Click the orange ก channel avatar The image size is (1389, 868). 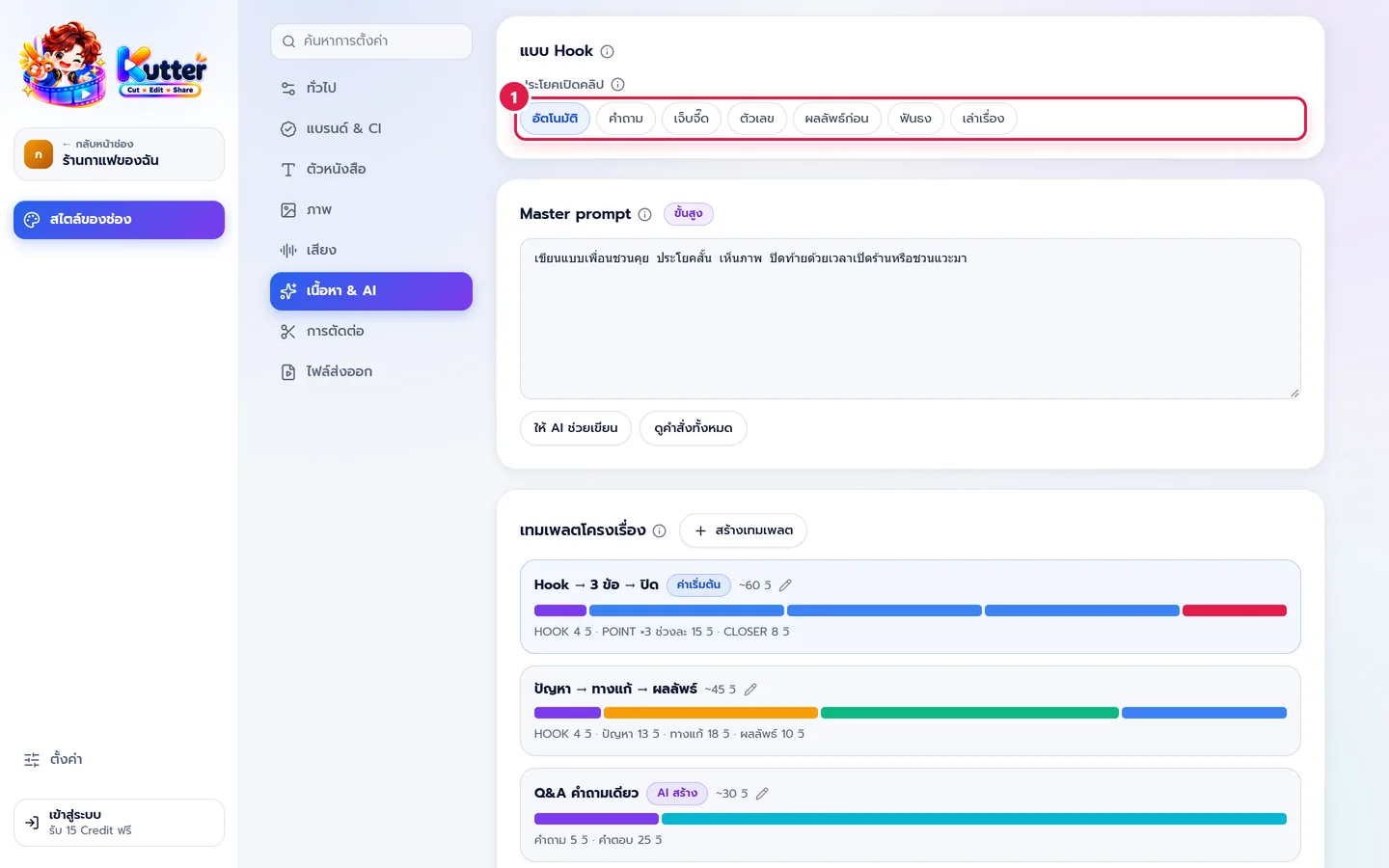pos(39,154)
